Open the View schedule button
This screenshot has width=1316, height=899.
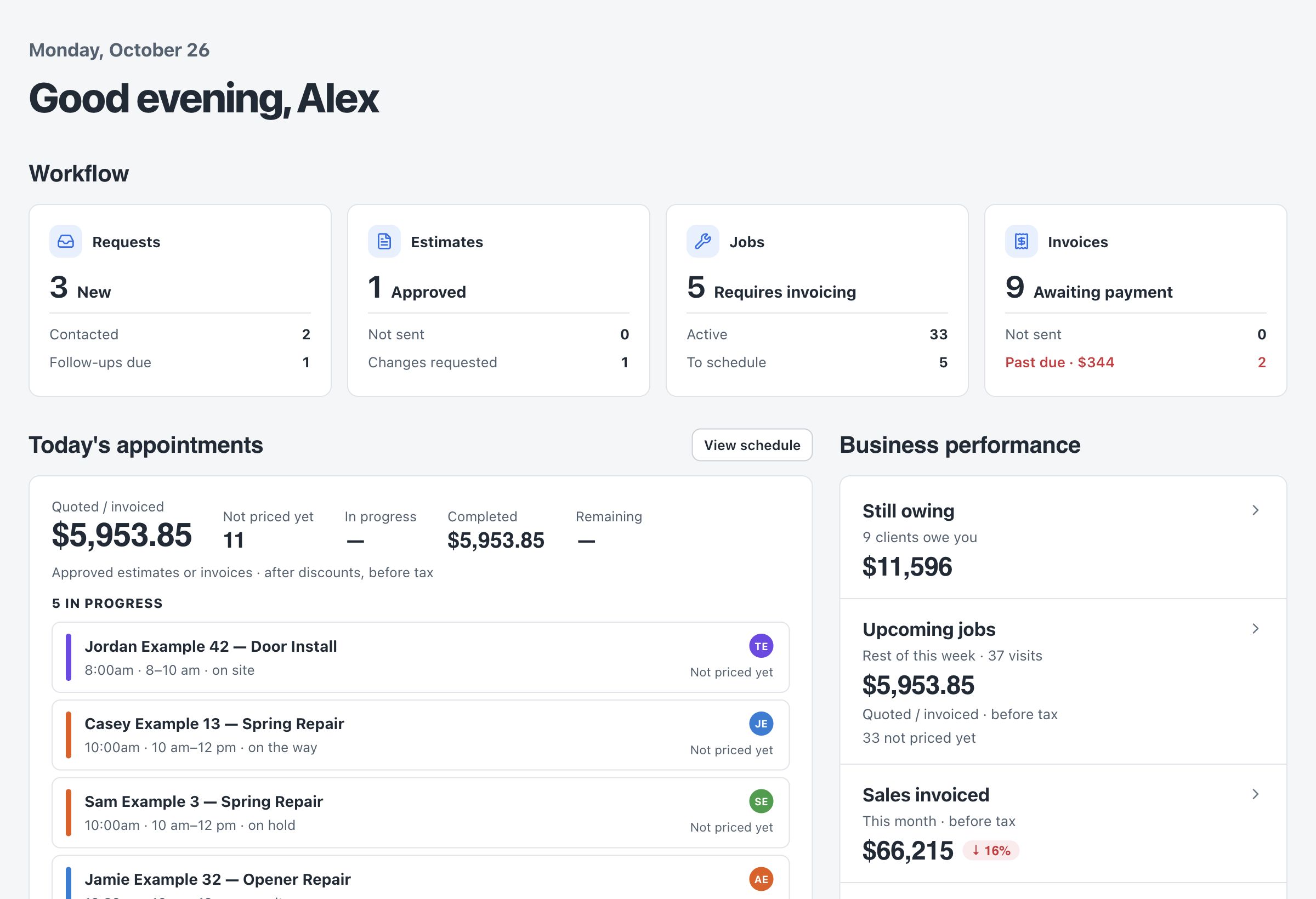(752, 445)
